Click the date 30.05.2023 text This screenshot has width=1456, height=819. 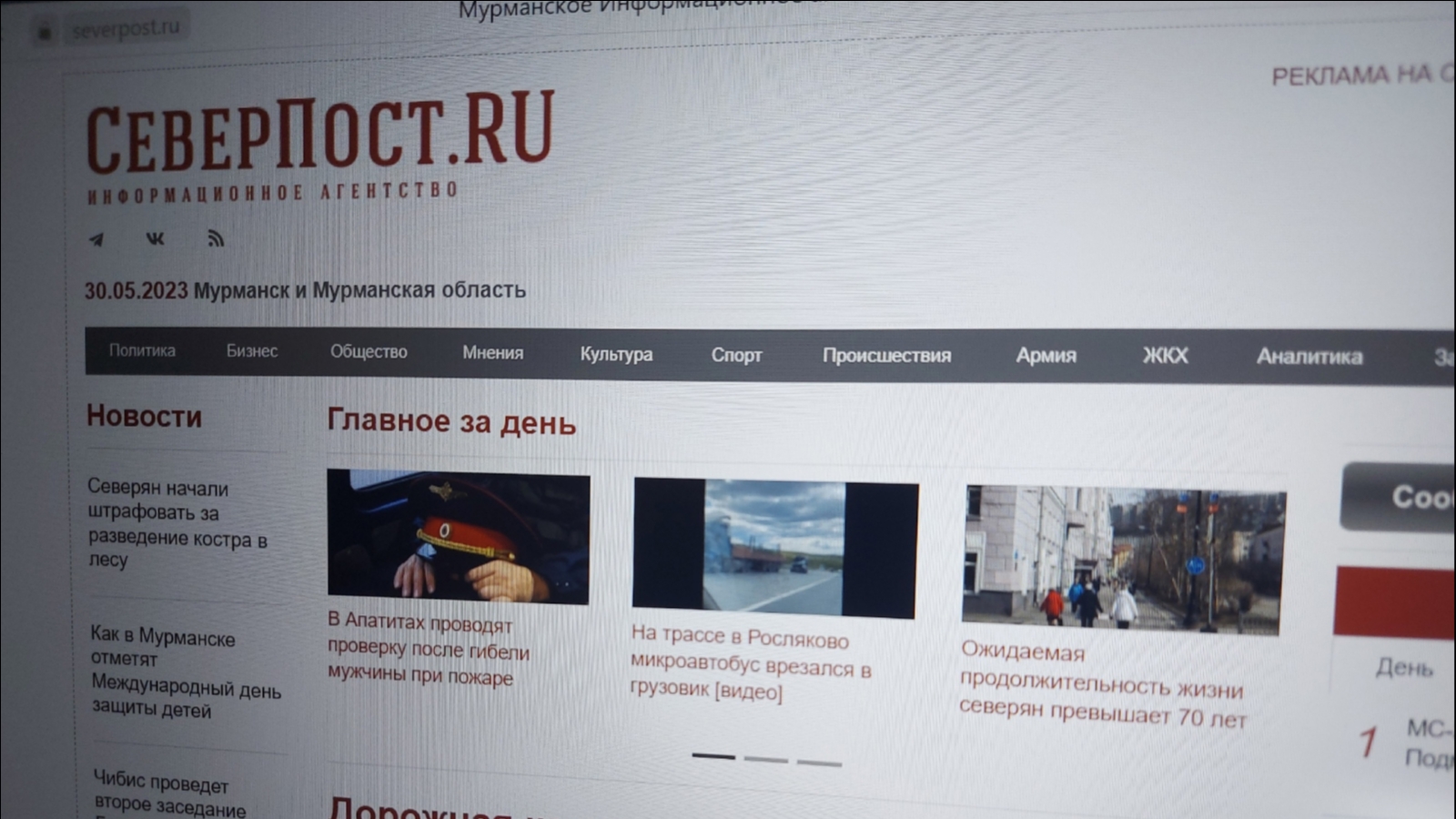coord(136,290)
